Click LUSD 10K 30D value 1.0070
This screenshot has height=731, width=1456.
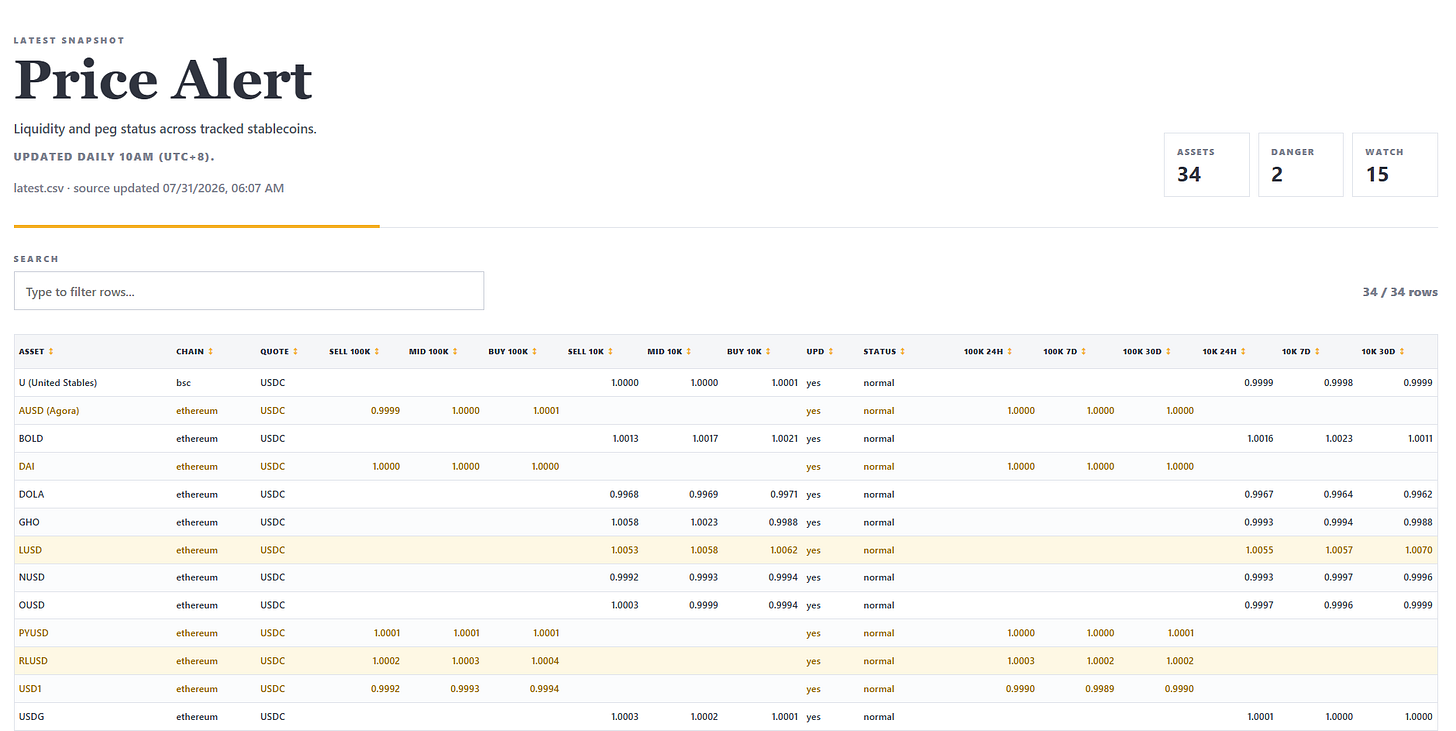pos(1418,550)
